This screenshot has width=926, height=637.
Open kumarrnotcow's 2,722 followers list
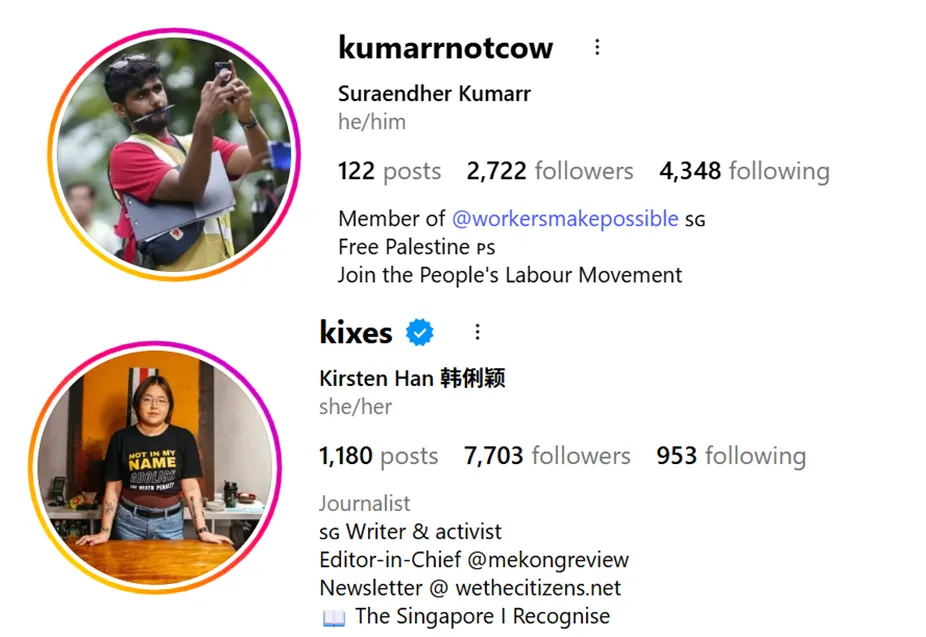pyautogui.click(x=550, y=171)
